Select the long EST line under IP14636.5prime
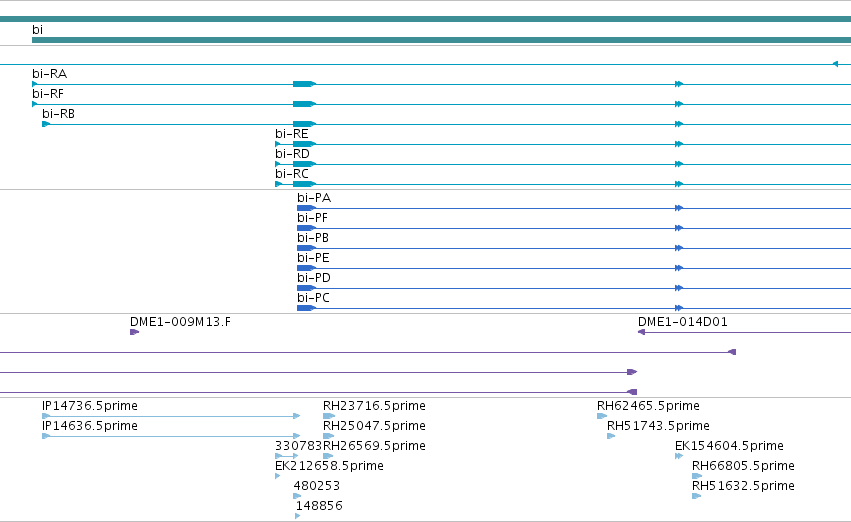The height and width of the screenshot is (522, 851). pos(171,436)
